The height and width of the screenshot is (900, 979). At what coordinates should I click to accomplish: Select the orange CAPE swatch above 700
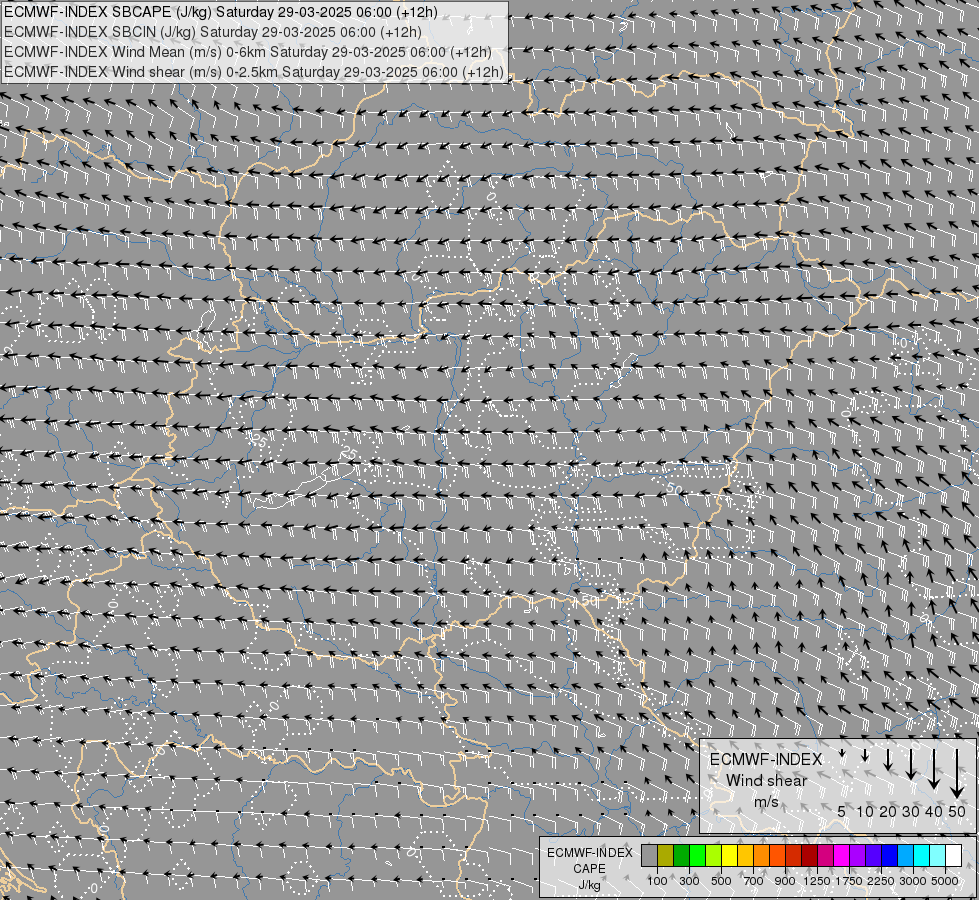coord(762,856)
